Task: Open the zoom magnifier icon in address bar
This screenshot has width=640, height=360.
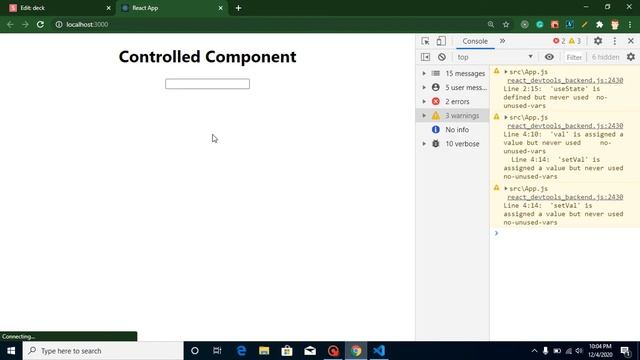Action: 491,24
